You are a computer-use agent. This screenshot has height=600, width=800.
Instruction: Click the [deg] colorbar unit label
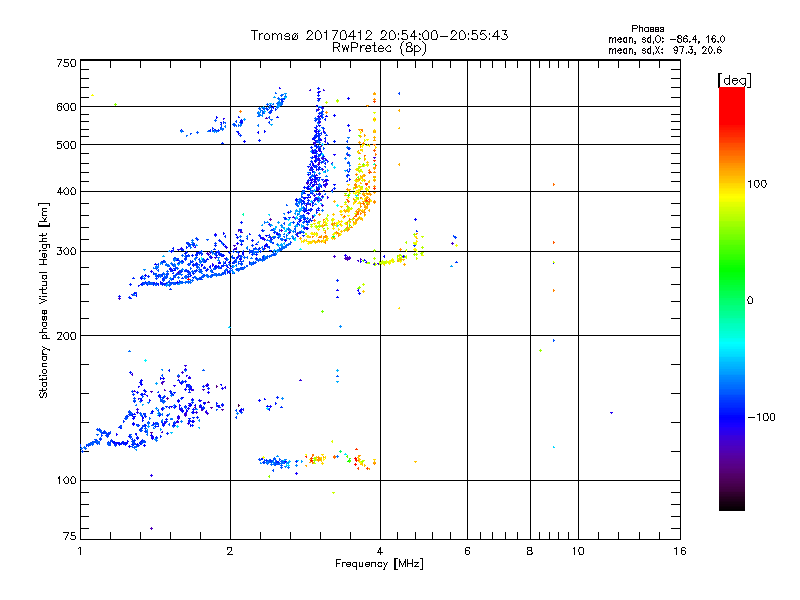coord(734,80)
